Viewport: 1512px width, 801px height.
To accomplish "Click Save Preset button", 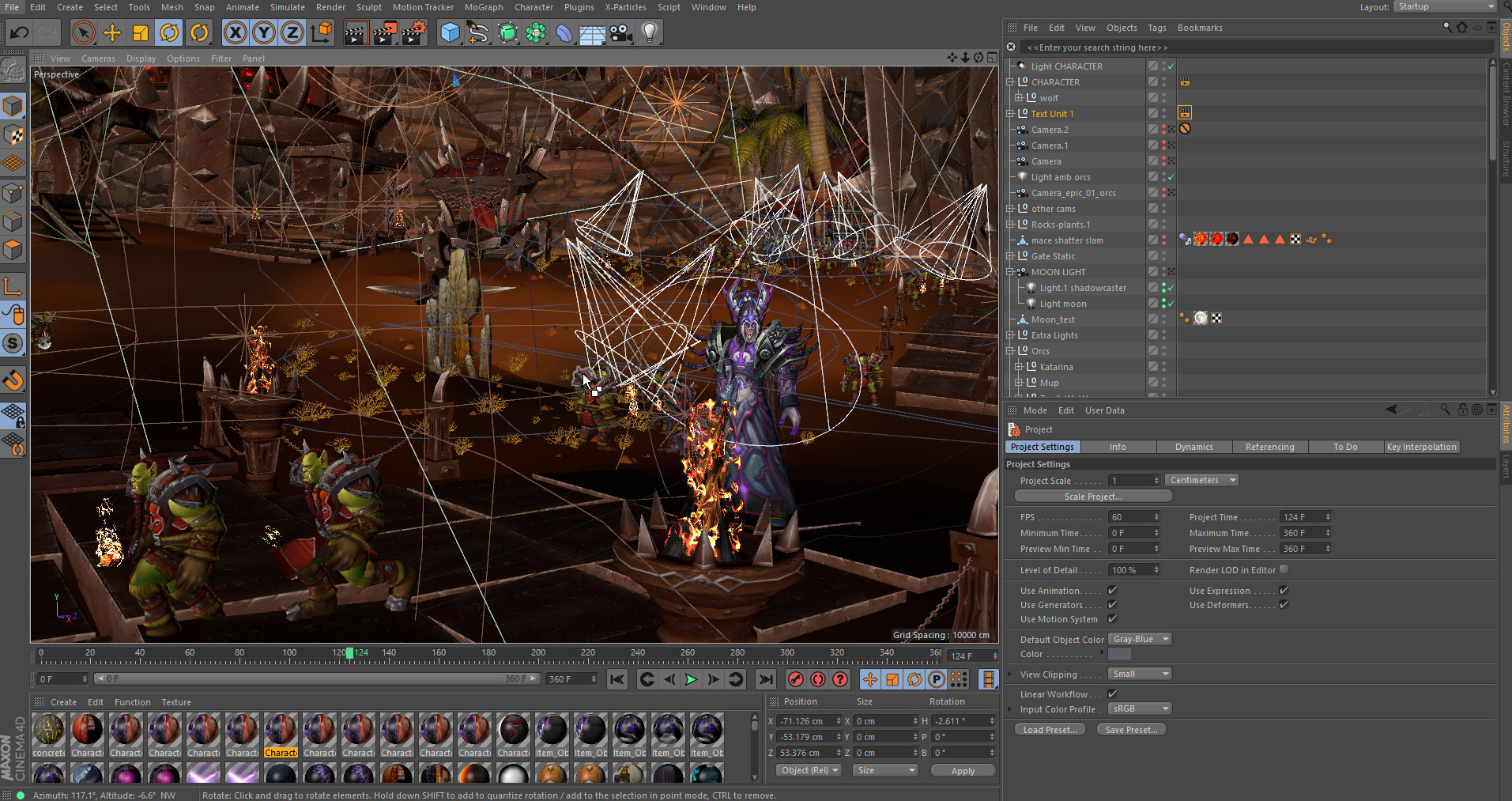I will pyautogui.click(x=1131, y=730).
